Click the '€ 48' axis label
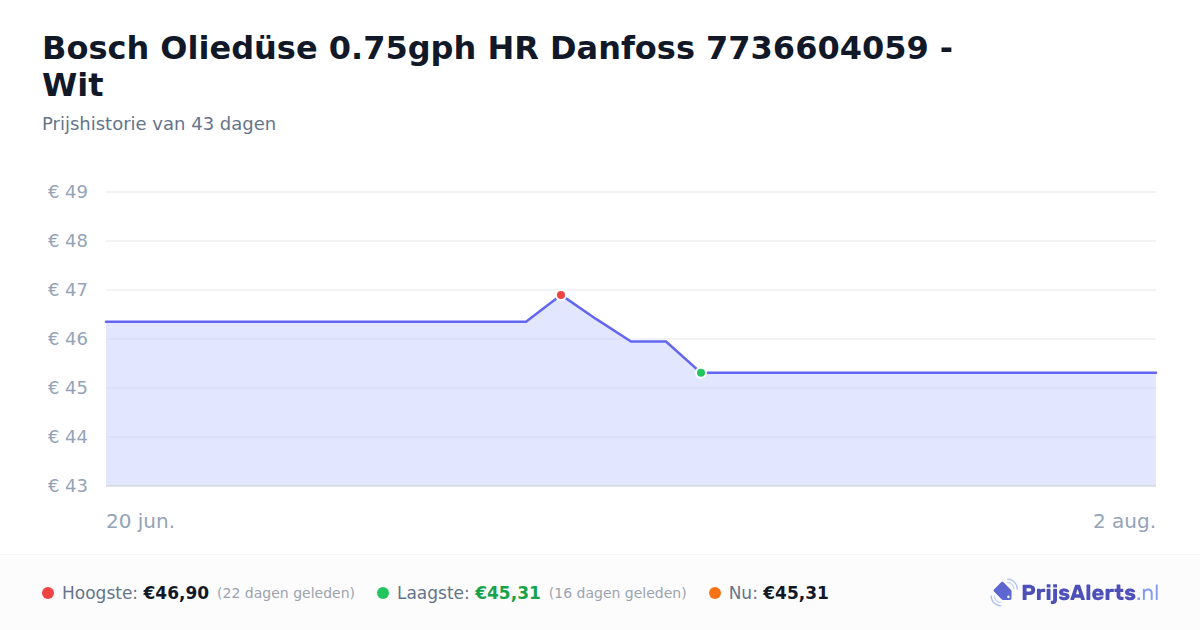 pyautogui.click(x=68, y=241)
